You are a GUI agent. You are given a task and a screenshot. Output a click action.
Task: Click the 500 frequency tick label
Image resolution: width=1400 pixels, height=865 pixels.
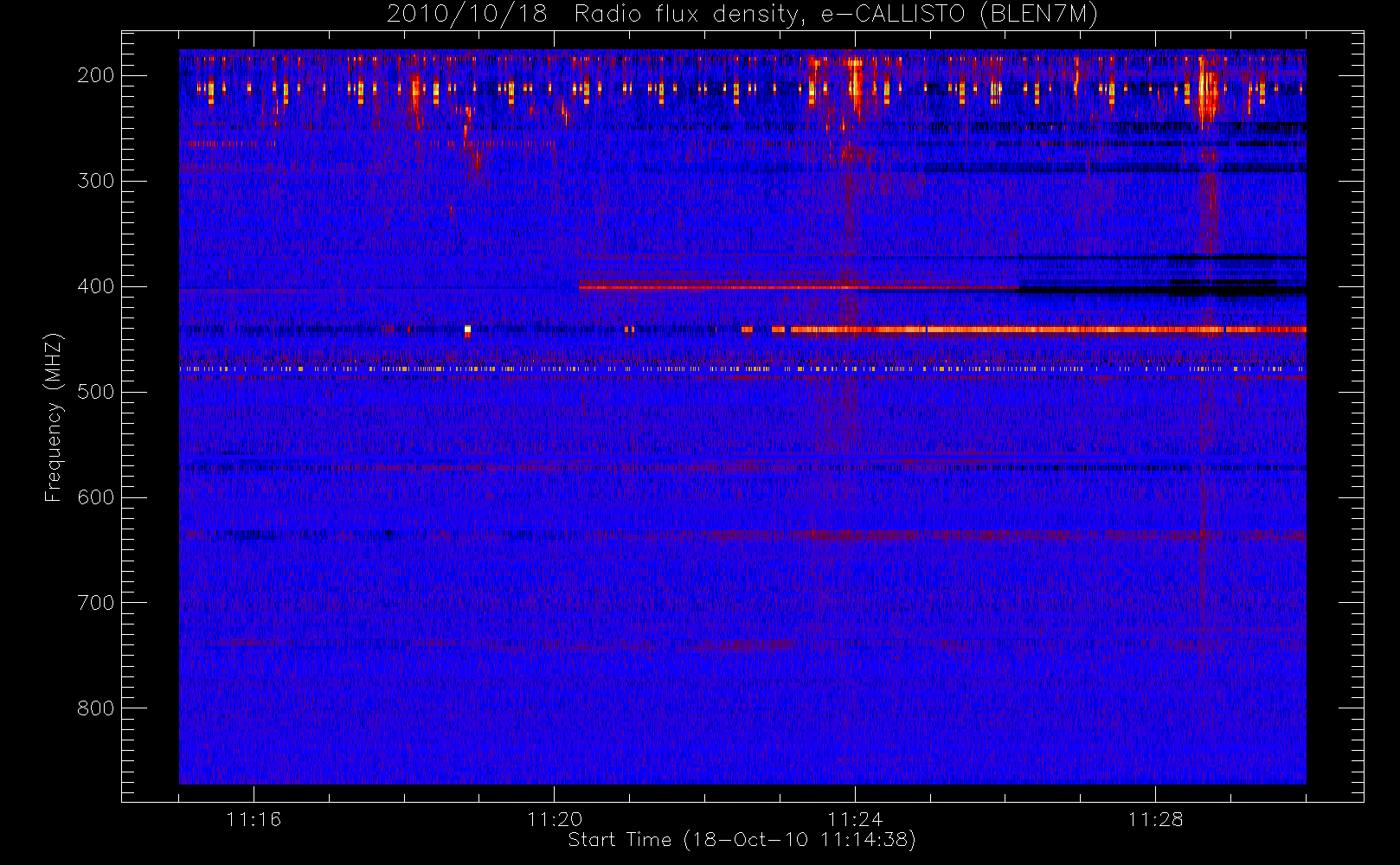(x=95, y=392)
